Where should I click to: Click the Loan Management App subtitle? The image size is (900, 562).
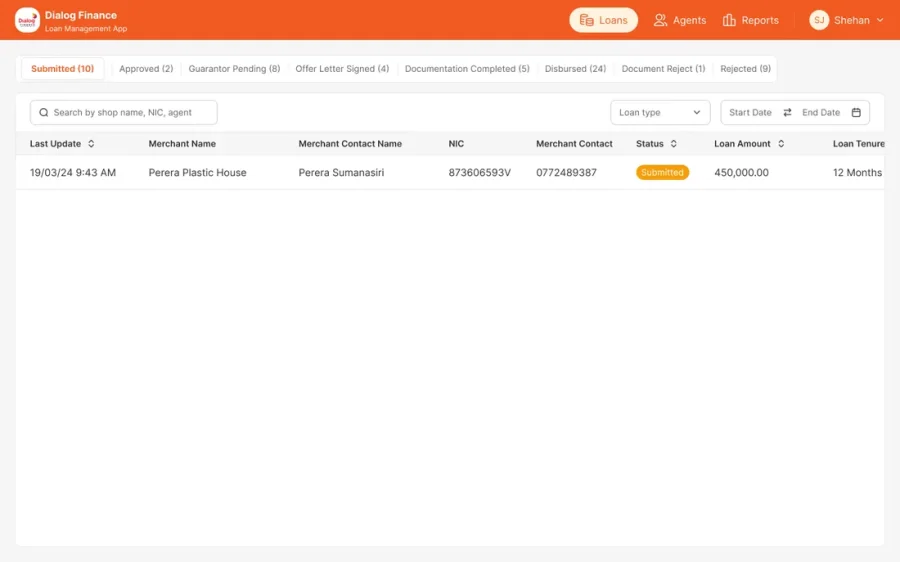point(86,29)
